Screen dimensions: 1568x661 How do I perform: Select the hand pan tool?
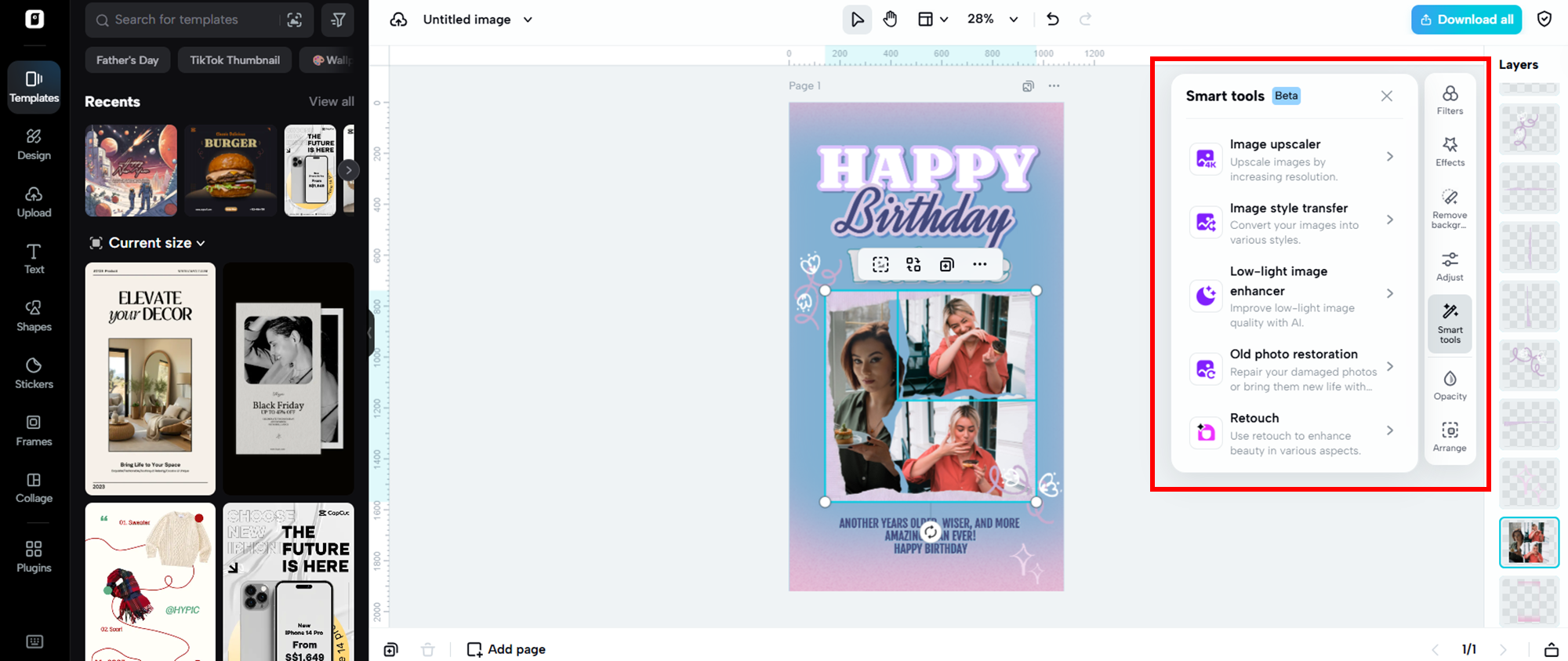click(x=890, y=20)
